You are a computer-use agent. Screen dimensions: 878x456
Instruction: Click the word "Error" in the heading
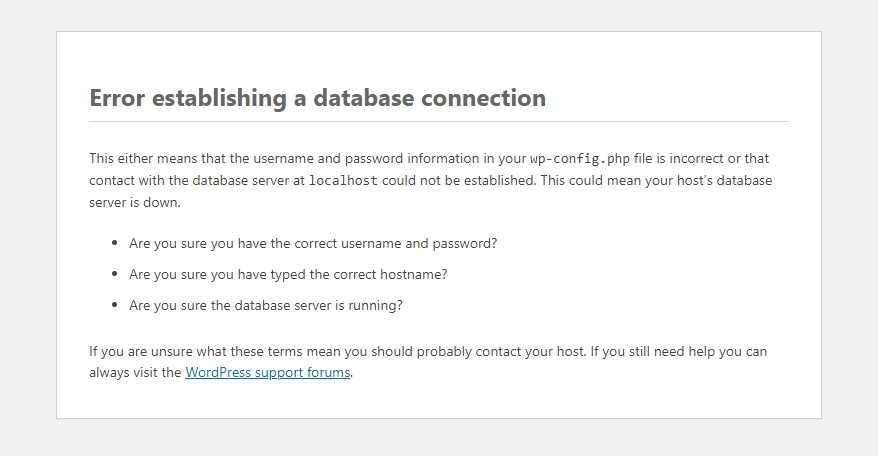pos(117,98)
